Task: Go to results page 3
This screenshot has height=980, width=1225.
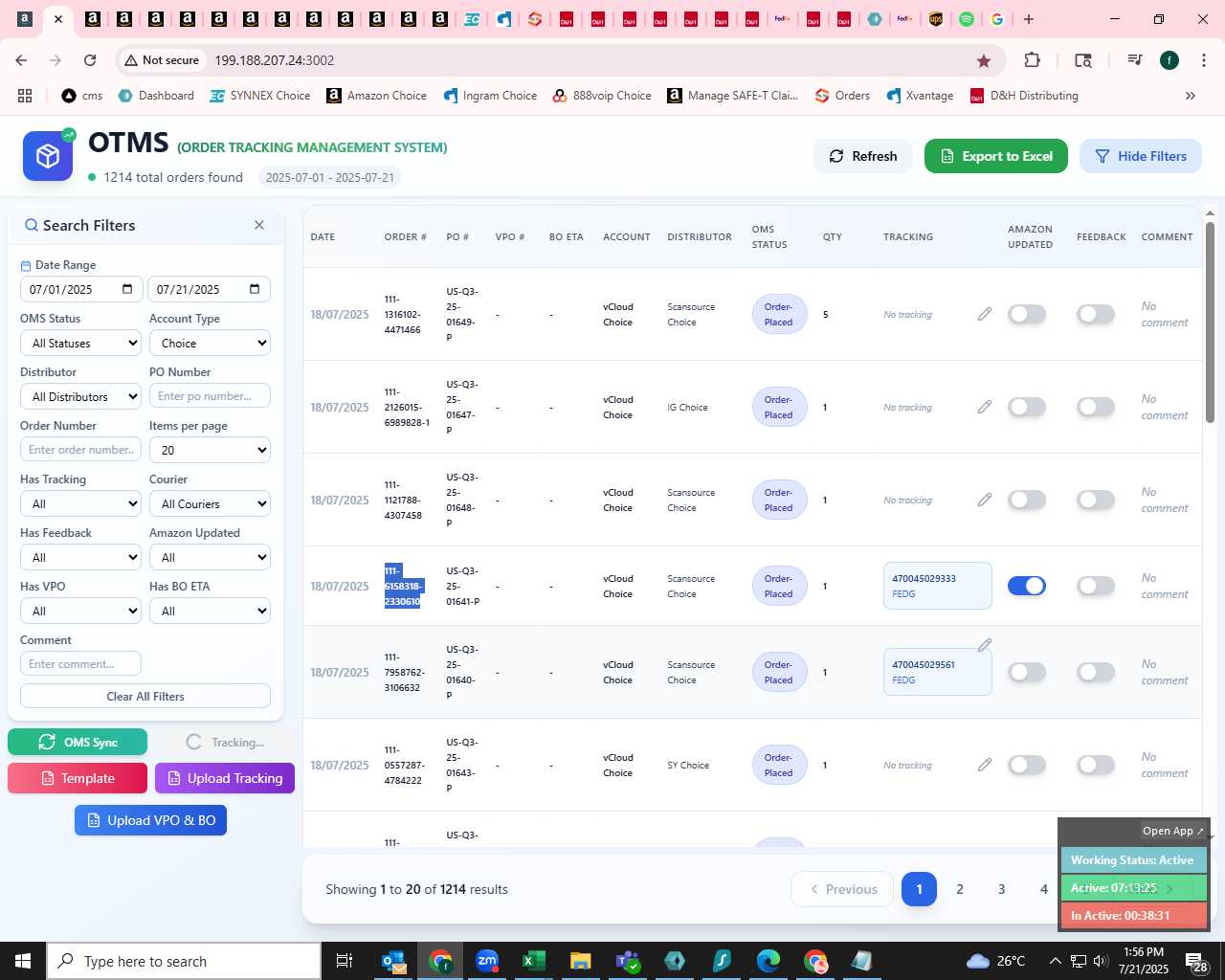Action: point(1002,889)
